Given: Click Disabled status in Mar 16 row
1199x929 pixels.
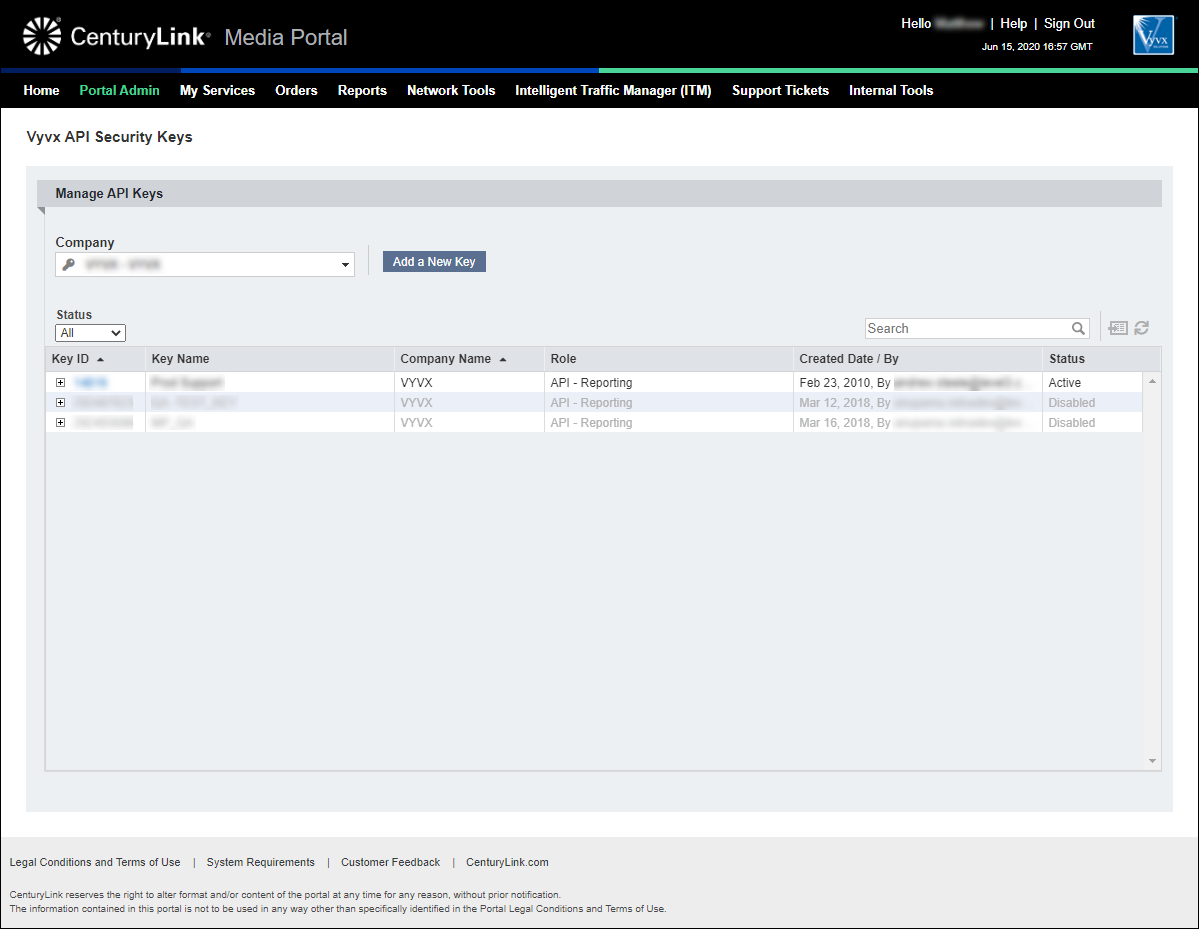Looking at the screenshot, I should 1071,422.
